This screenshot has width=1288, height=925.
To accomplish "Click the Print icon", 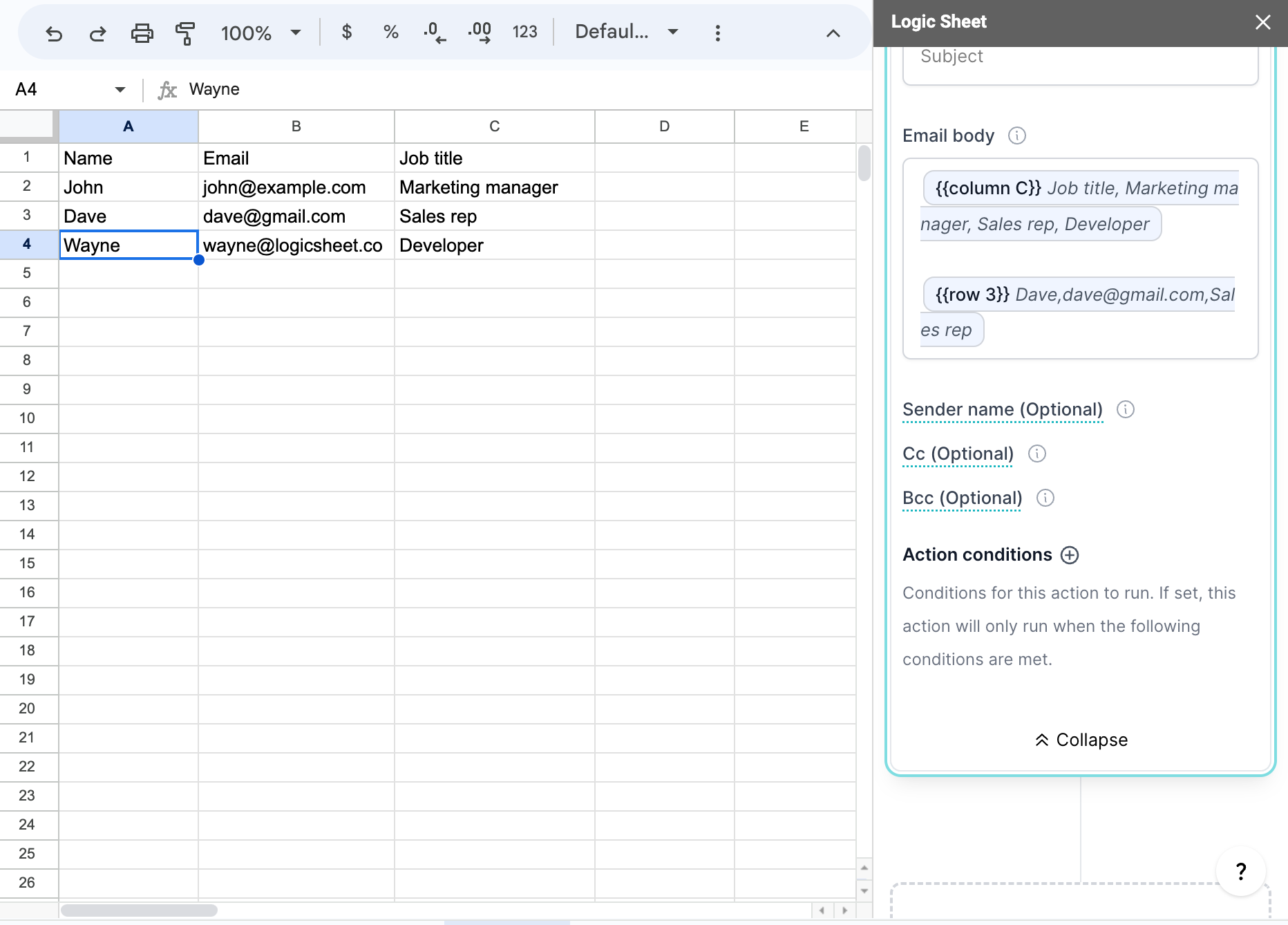I will 142,32.
